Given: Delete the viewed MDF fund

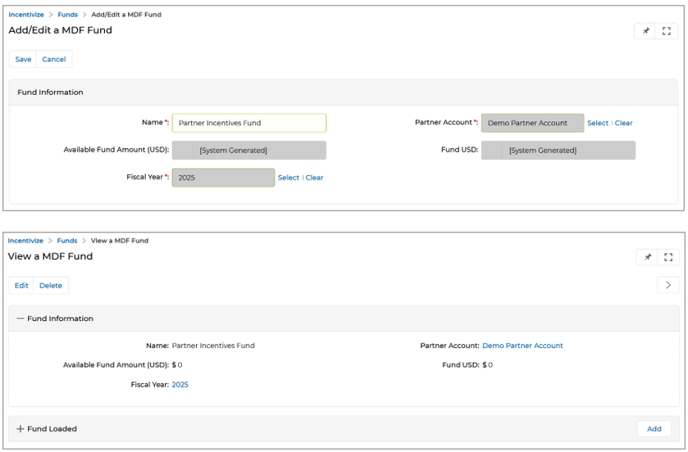Looking at the screenshot, I should [x=51, y=286].
